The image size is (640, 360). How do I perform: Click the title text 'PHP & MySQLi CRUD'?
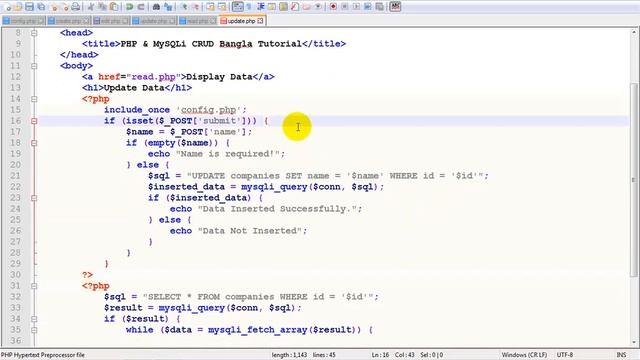click(167, 44)
